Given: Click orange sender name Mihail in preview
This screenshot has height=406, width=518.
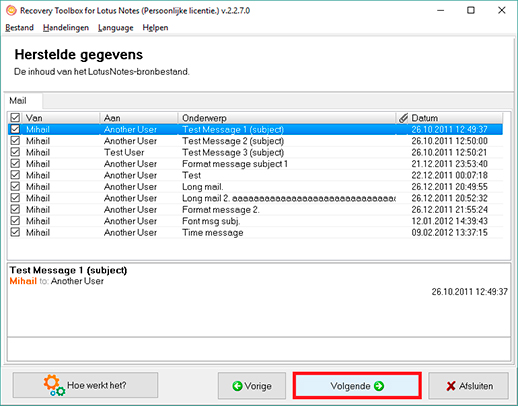Looking at the screenshot, I should 23,281.
